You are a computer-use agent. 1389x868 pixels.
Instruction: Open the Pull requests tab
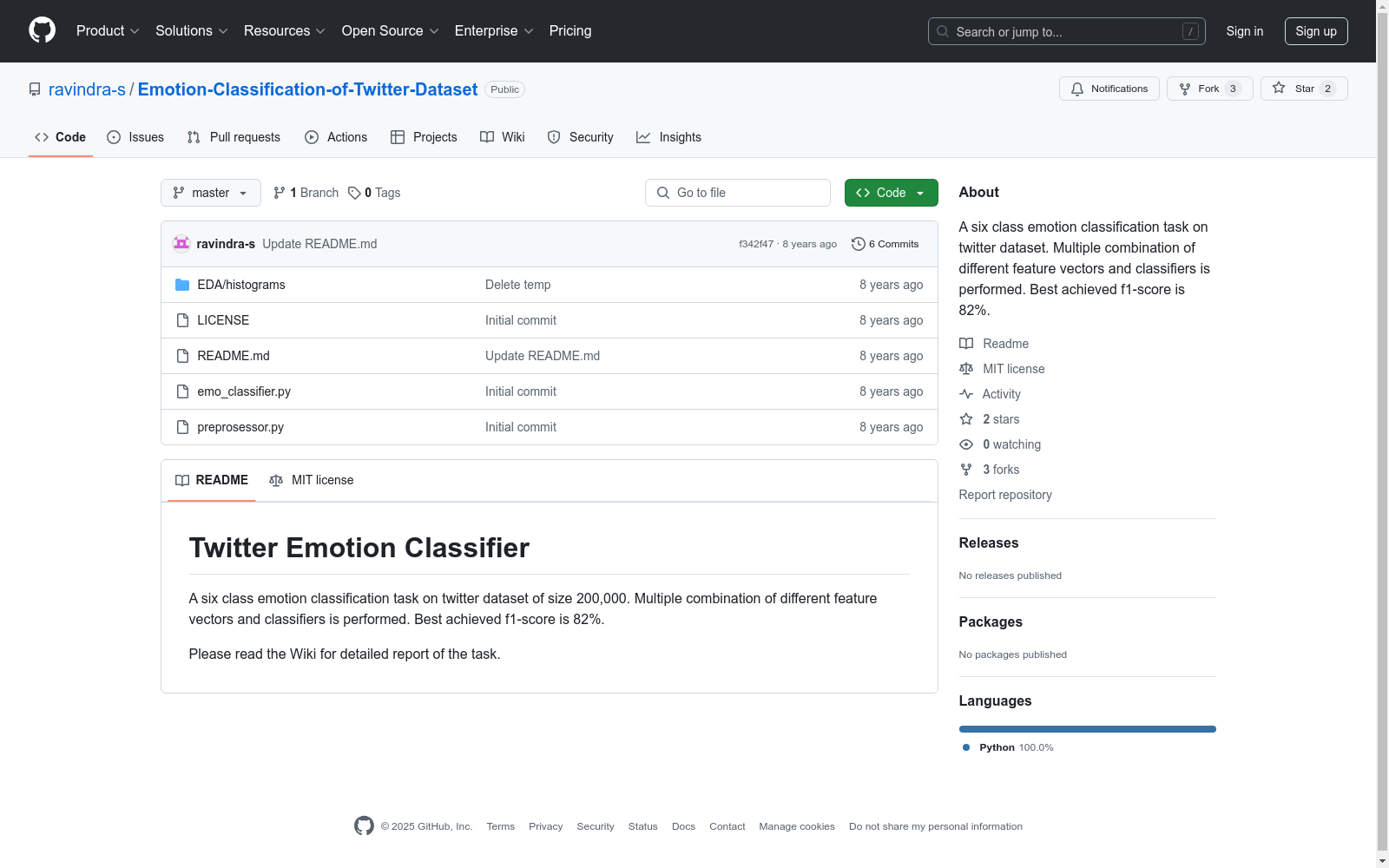(234, 137)
